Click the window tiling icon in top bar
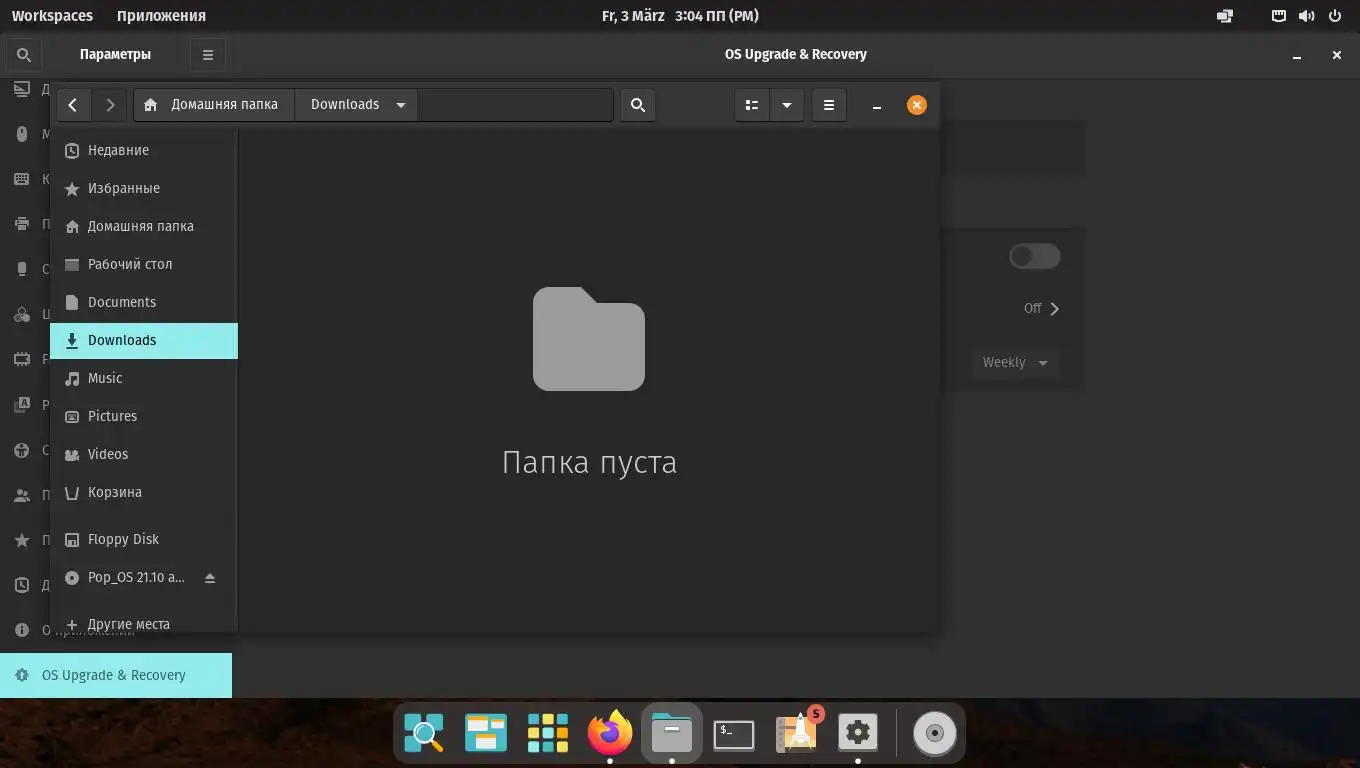The height and width of the screenshot is (768, 1360). coord(1225,16)
